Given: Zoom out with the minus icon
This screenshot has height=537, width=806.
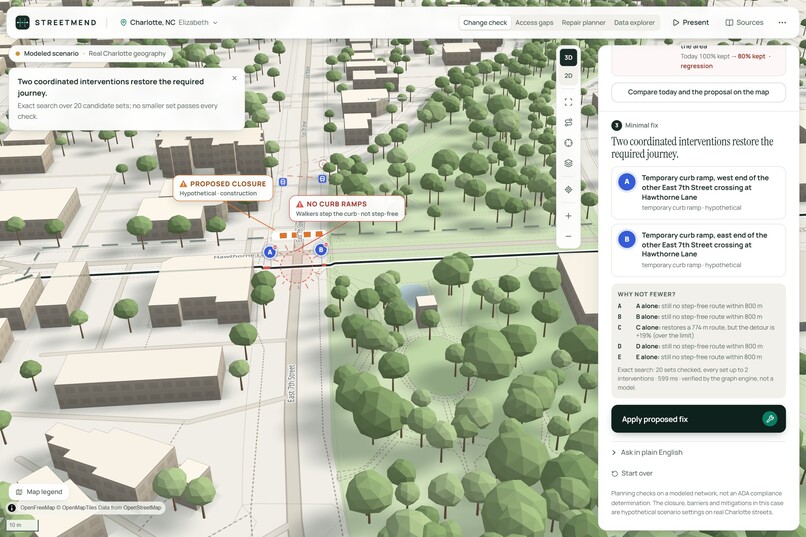Looking at the screenshot, I should 568,236.
